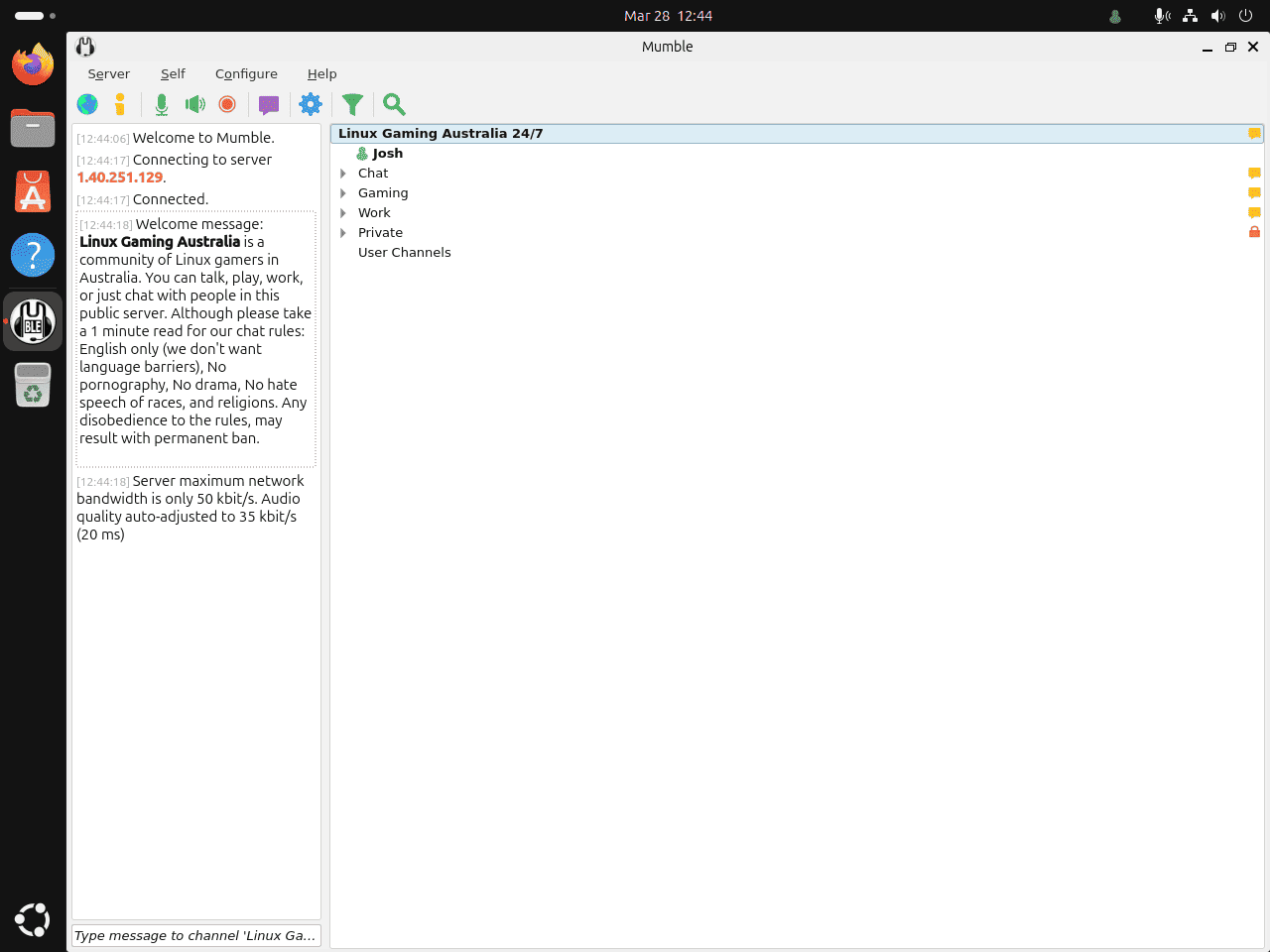The height and width of the screenshot is (952, 1270).
Task: Expand the Gaming channel
Action: pyautogui.click(x=343, y=193)
